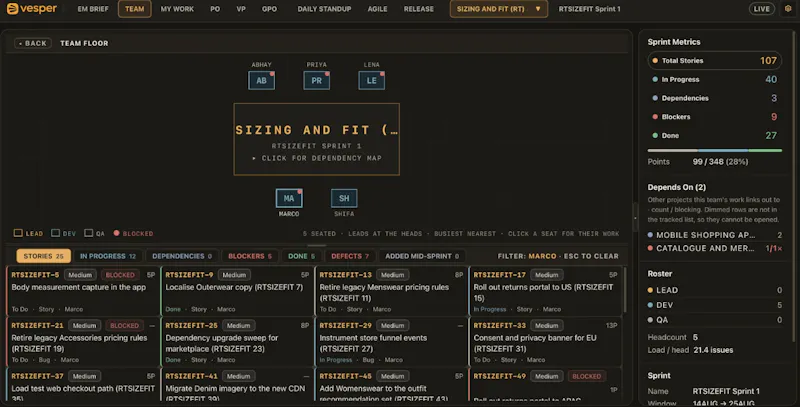Toggle the LIVE indicator
Viewport: 800px width, 407px height.
tap(762, 9)
